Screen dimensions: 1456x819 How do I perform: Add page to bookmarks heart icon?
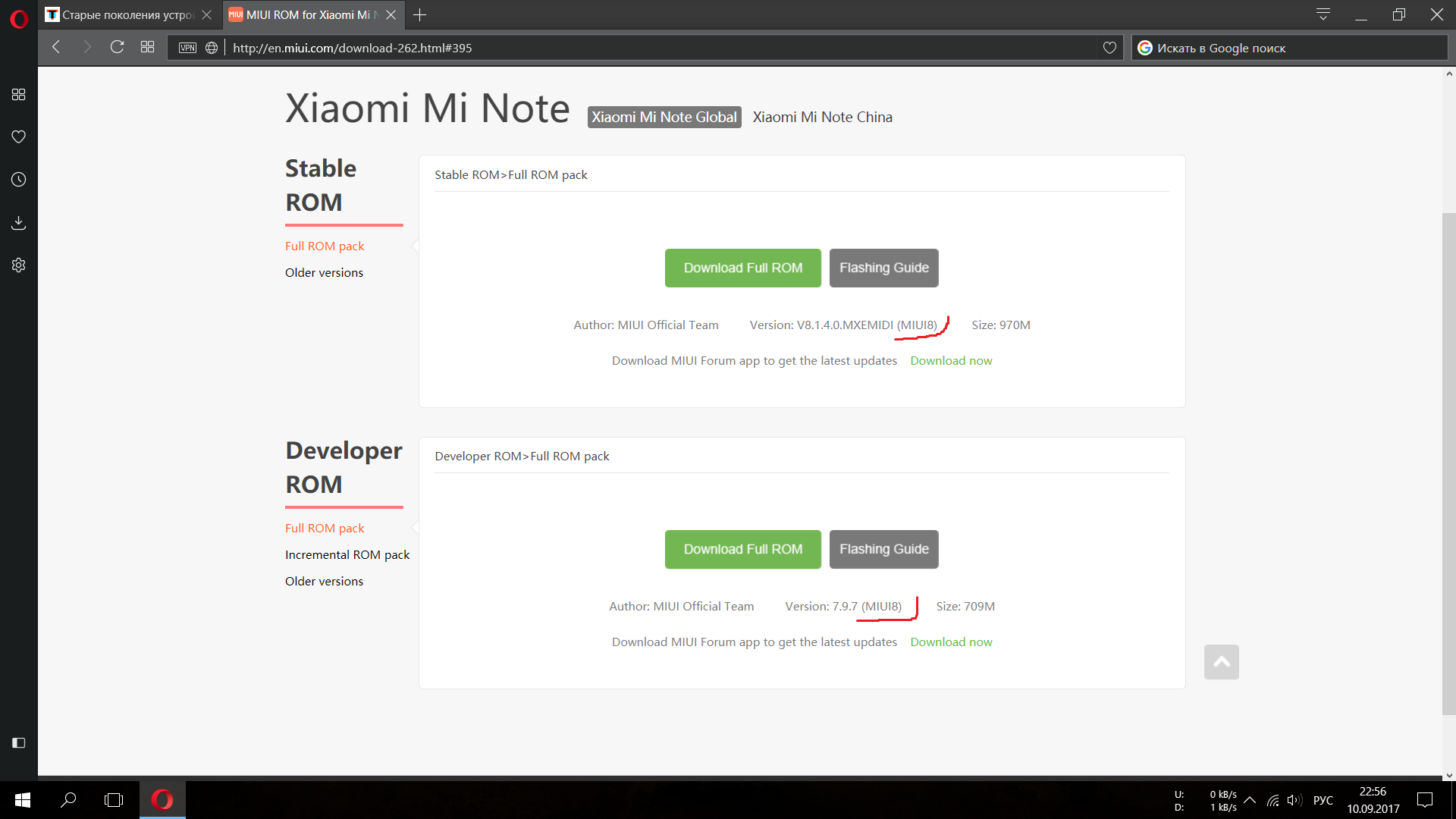pyautogui.click(x=1109, y=48)
